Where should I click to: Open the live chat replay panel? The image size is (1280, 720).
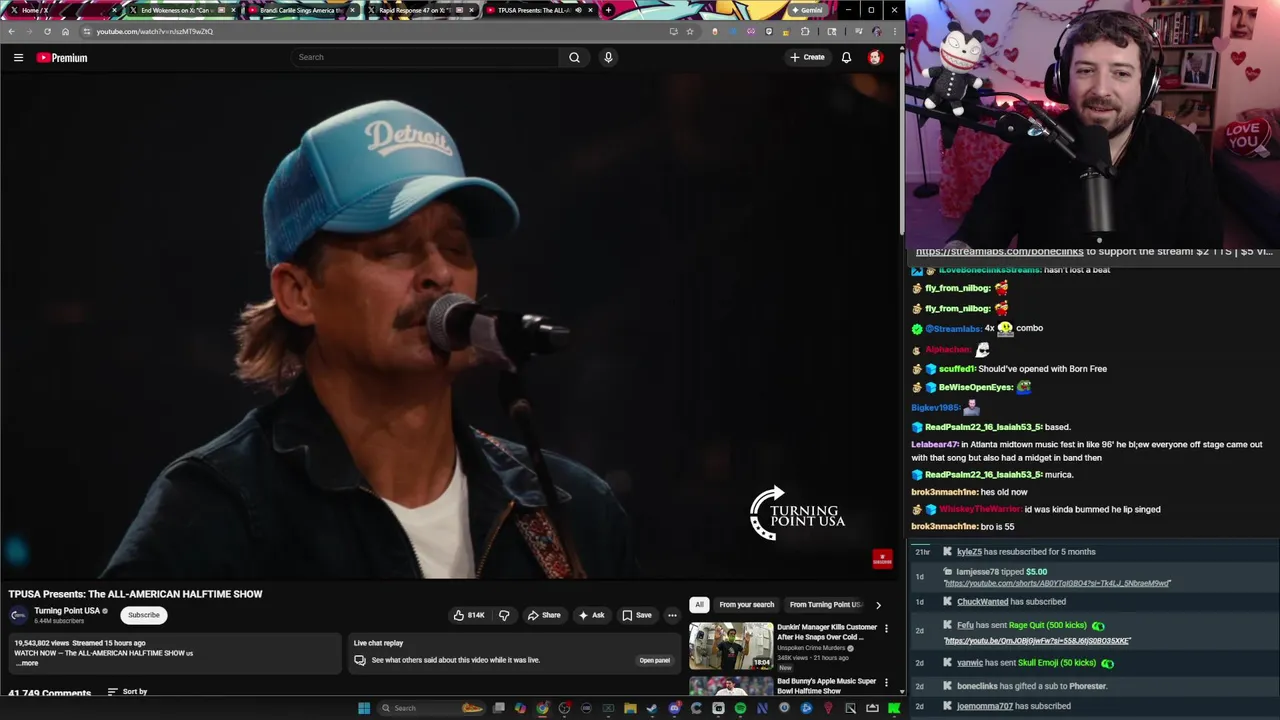tap(654, 660)
